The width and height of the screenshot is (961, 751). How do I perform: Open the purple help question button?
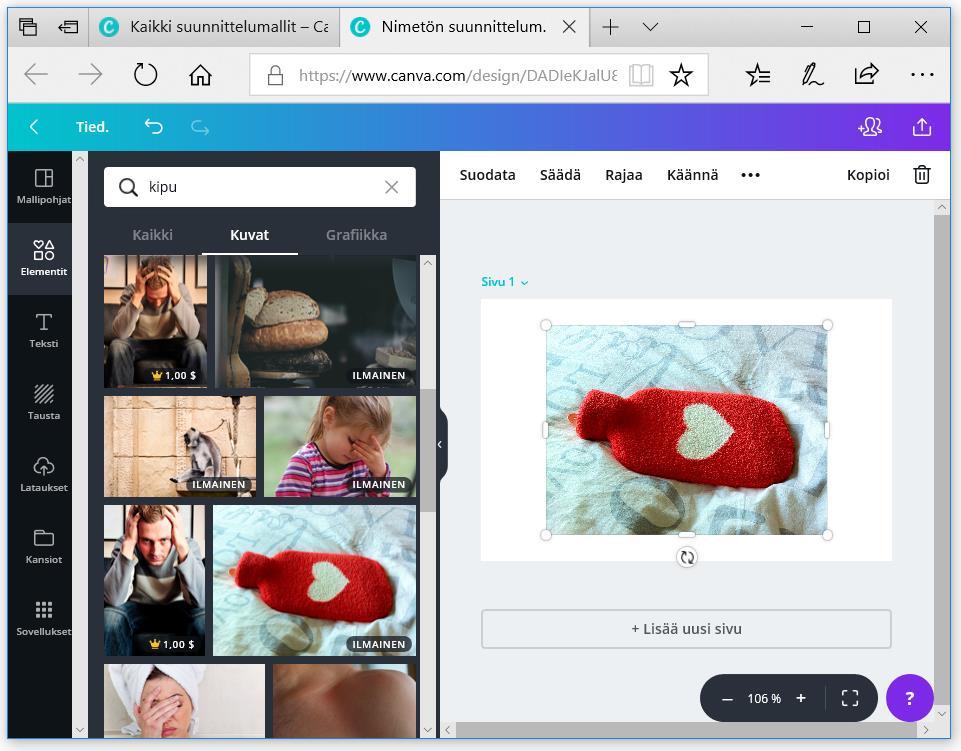tap(910, 698)
